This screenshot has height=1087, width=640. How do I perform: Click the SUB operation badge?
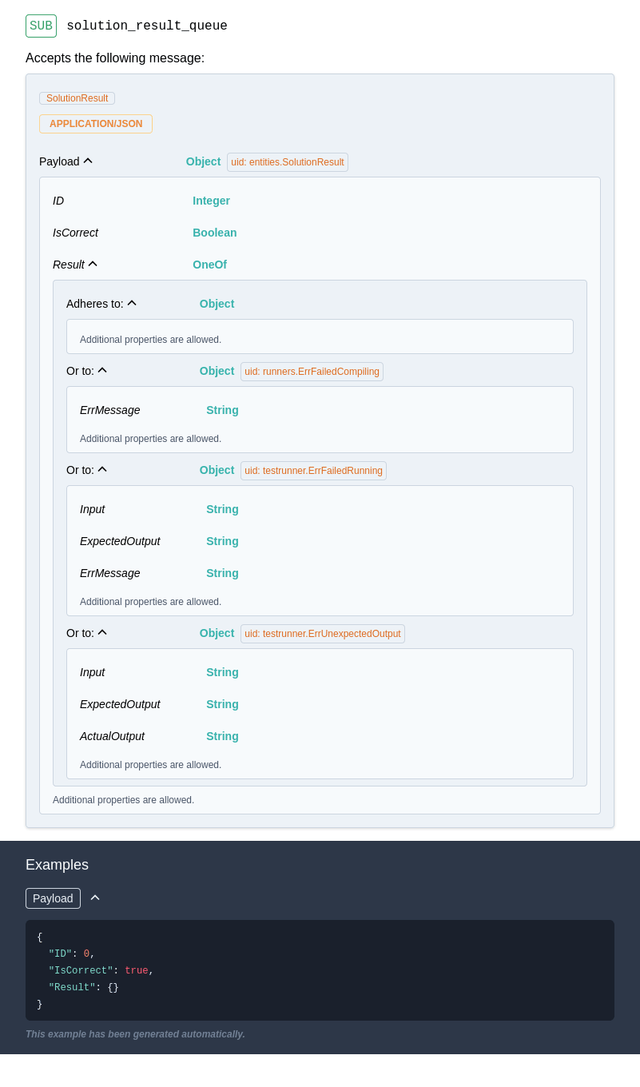tap(41, 26)
